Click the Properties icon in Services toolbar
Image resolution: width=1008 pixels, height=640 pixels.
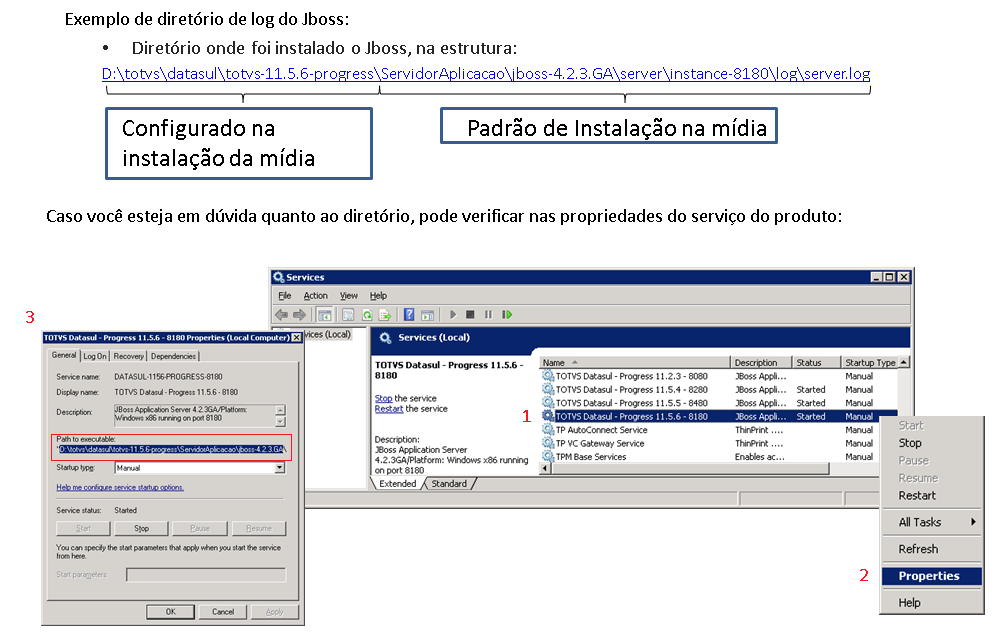click(348, 315)
